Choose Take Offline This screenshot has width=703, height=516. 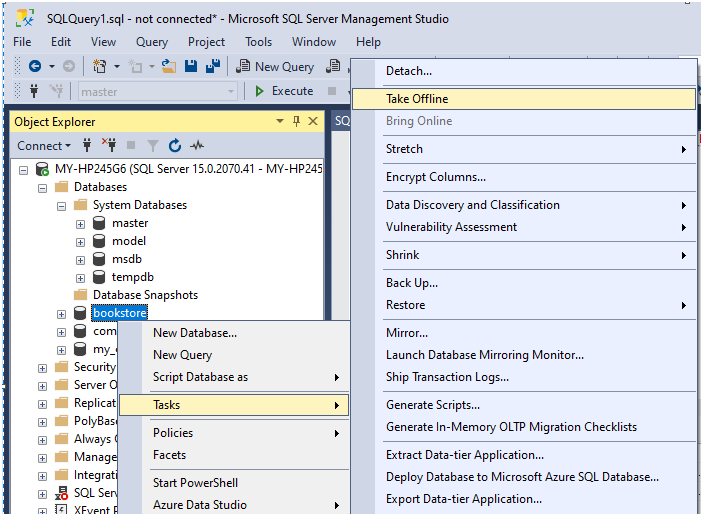coord(524,99)
